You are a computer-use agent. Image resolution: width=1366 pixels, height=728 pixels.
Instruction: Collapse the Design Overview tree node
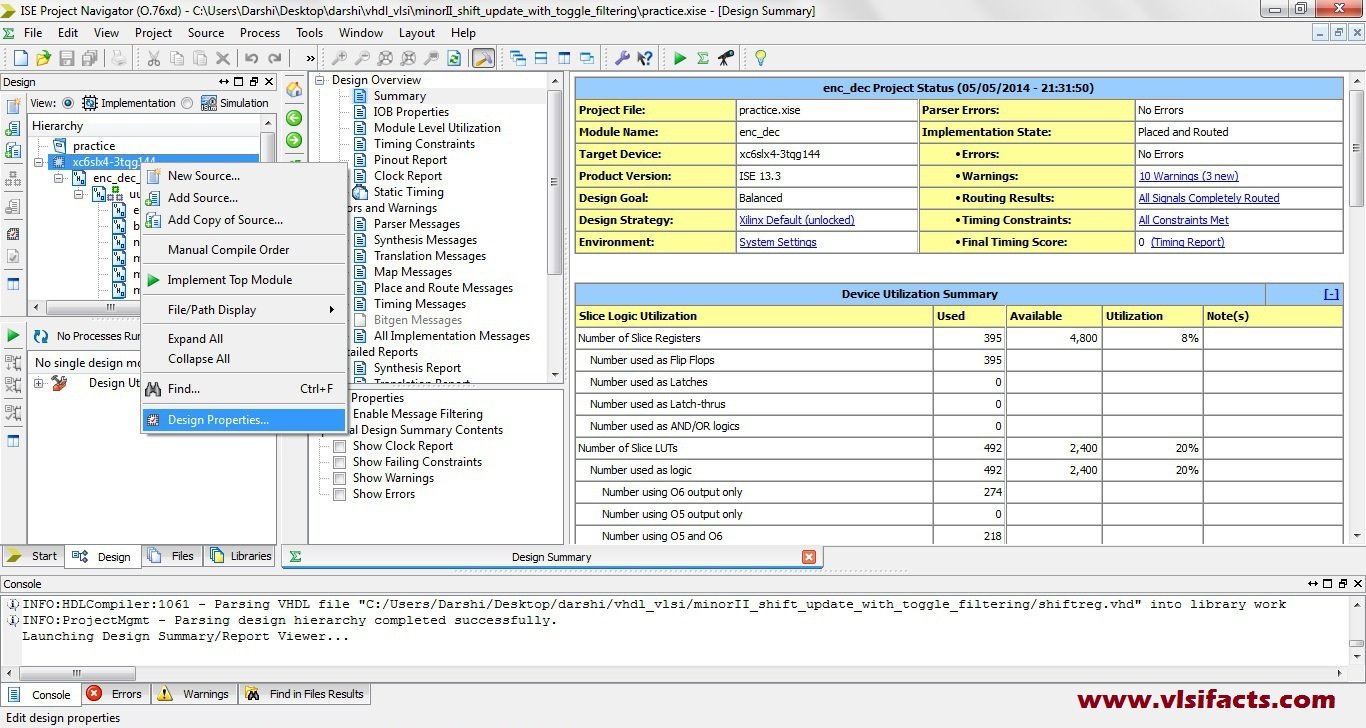point(320,80)
